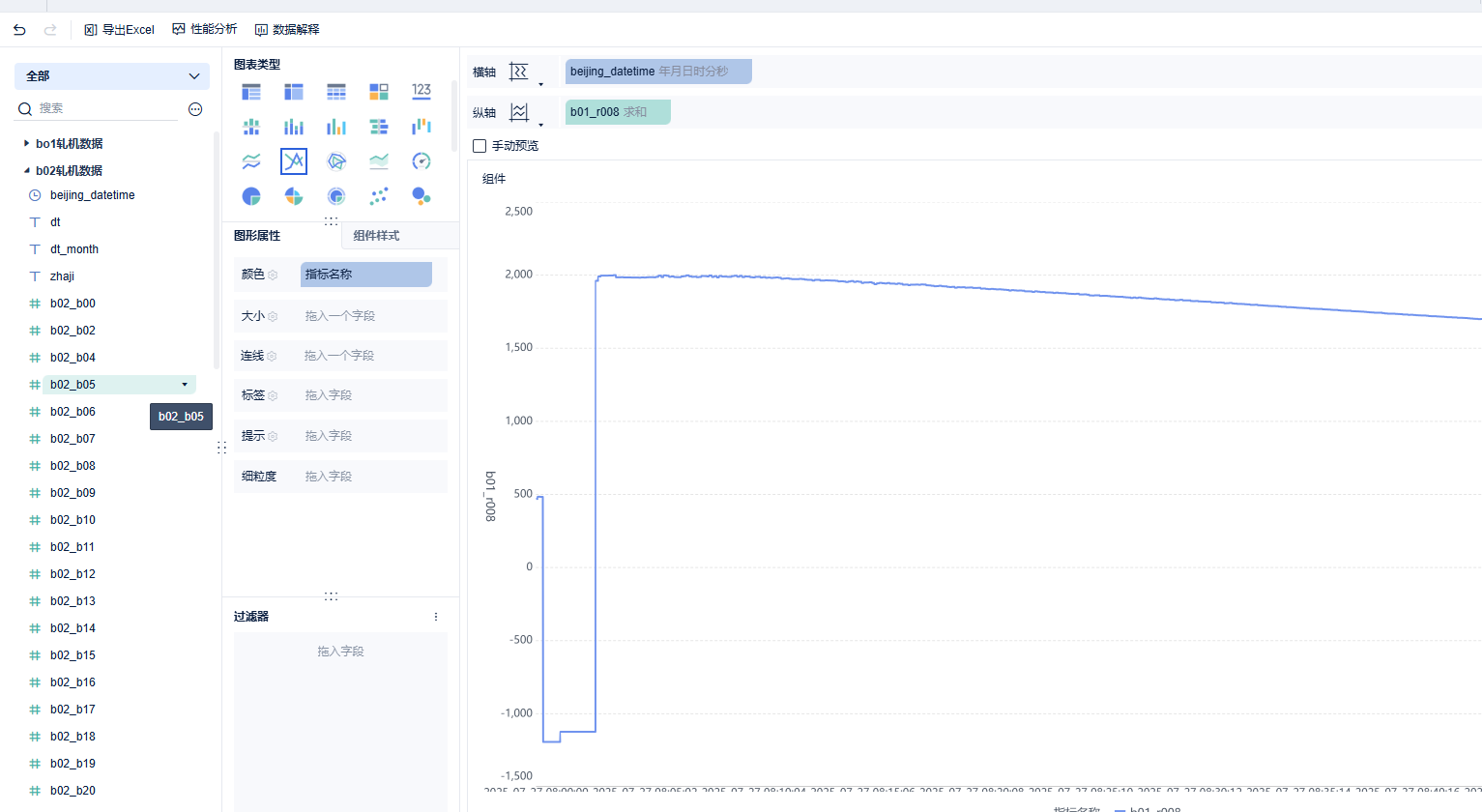Screen dimensions: 1482x812
Task: Select the gauge dashboard chart type
Action: coord(421,161)
